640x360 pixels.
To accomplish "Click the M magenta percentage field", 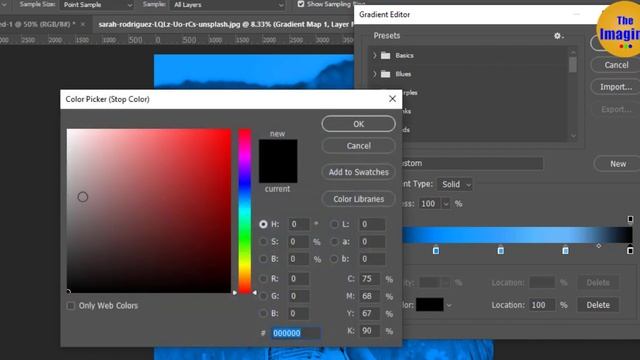I will (370, 296).
